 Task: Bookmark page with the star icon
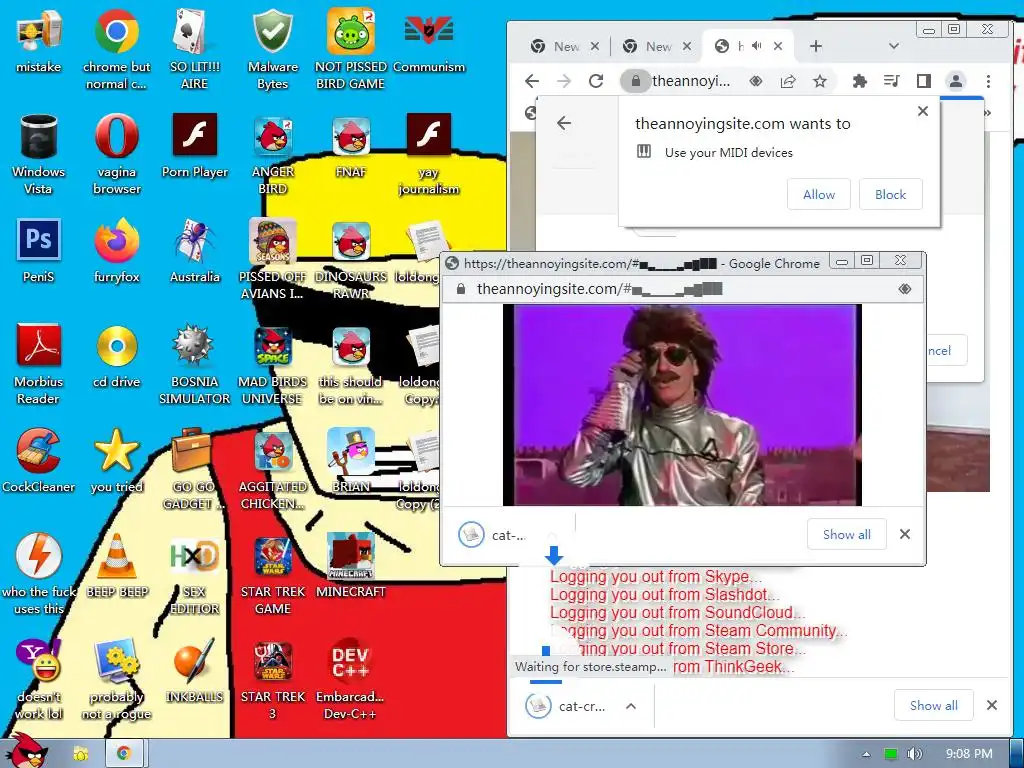tap(820, 81)
